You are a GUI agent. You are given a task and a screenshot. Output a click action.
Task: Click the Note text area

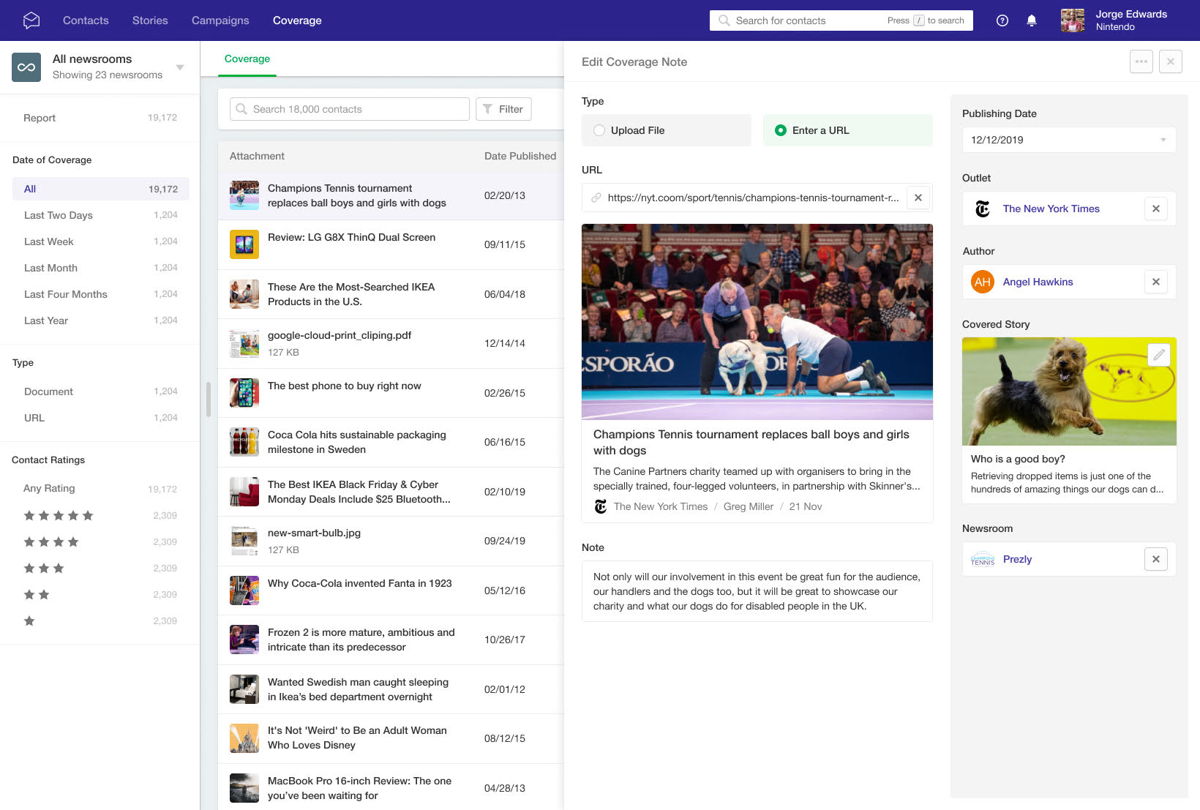pyautogui.click(x=757, y=591)
